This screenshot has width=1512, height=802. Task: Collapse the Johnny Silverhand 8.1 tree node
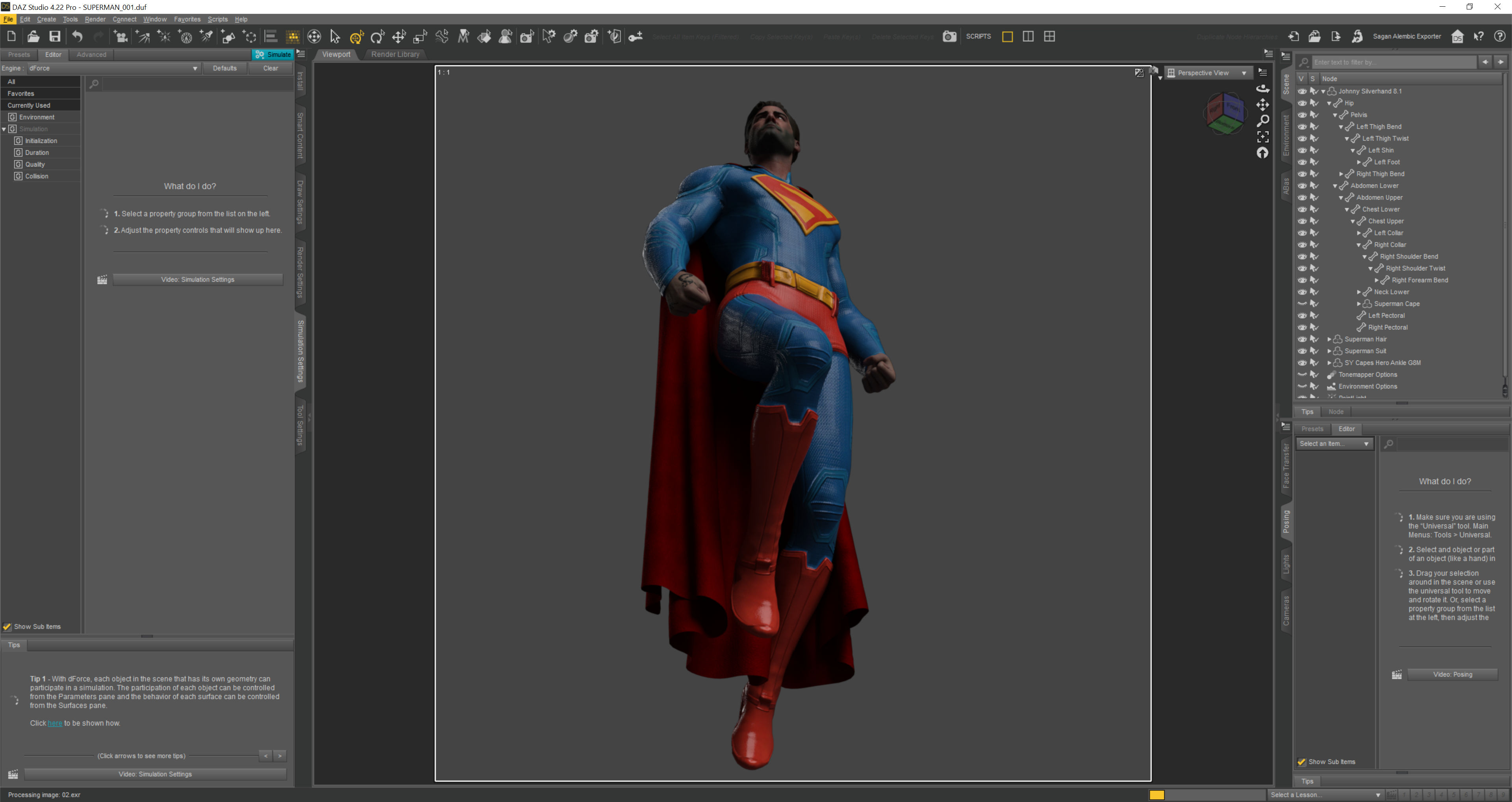(1323, 92)
